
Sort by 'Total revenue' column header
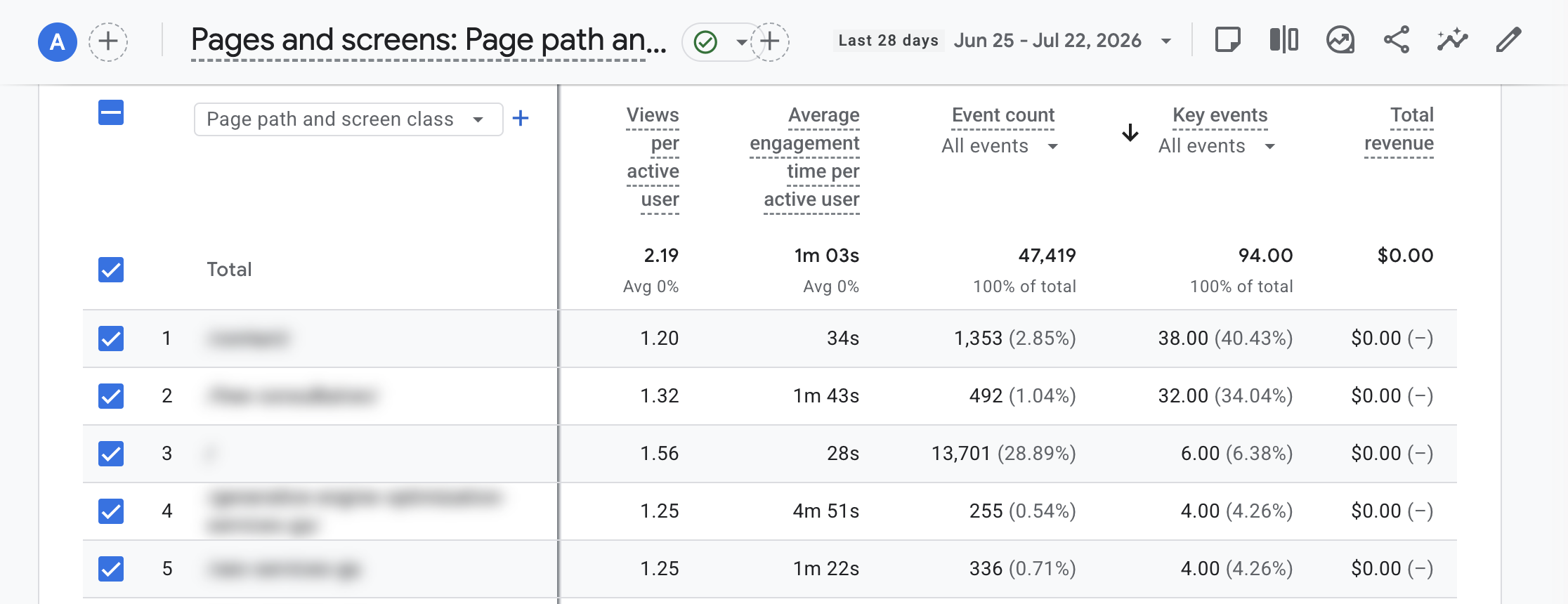(1399, 129)
